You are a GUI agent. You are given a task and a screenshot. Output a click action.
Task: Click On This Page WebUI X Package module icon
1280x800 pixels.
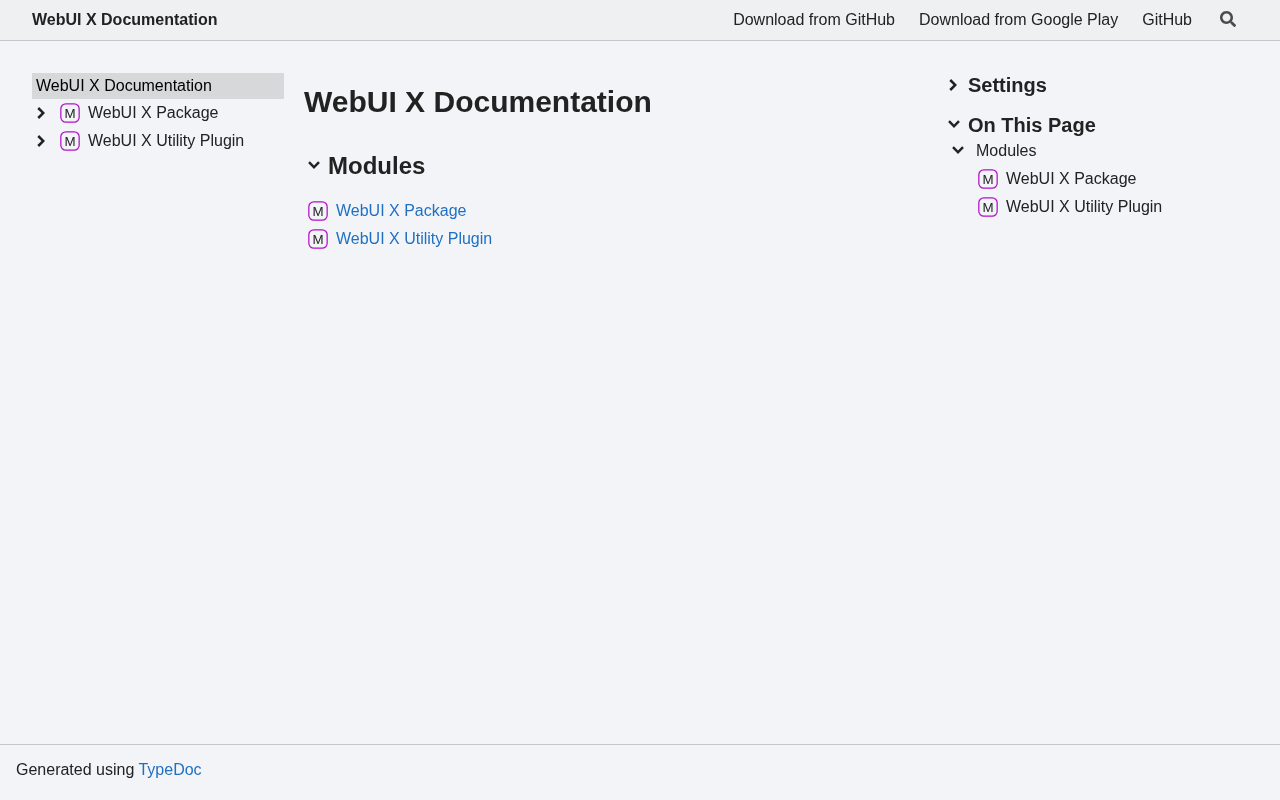[x=988, y=179]
